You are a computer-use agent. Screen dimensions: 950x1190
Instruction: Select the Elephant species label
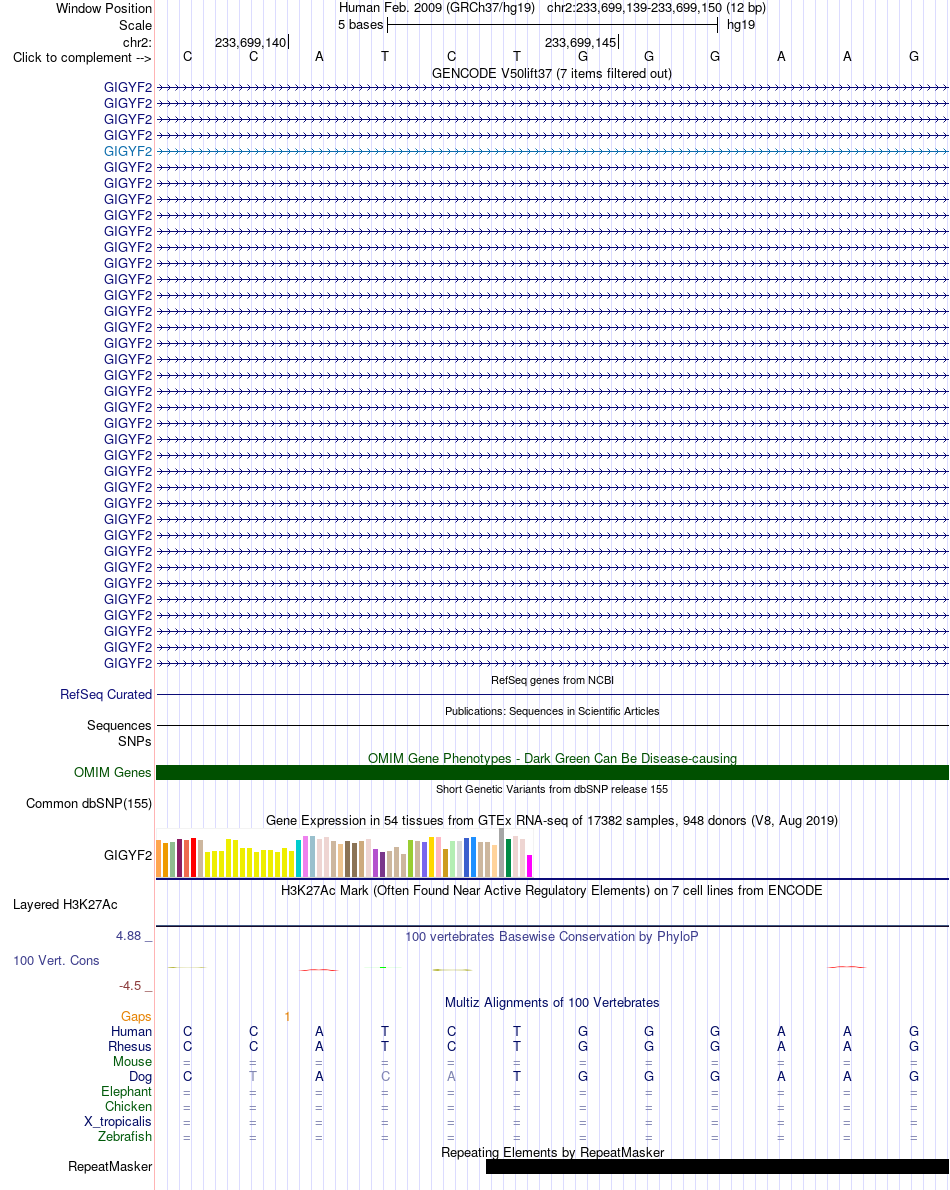(x=126, y=1091)
